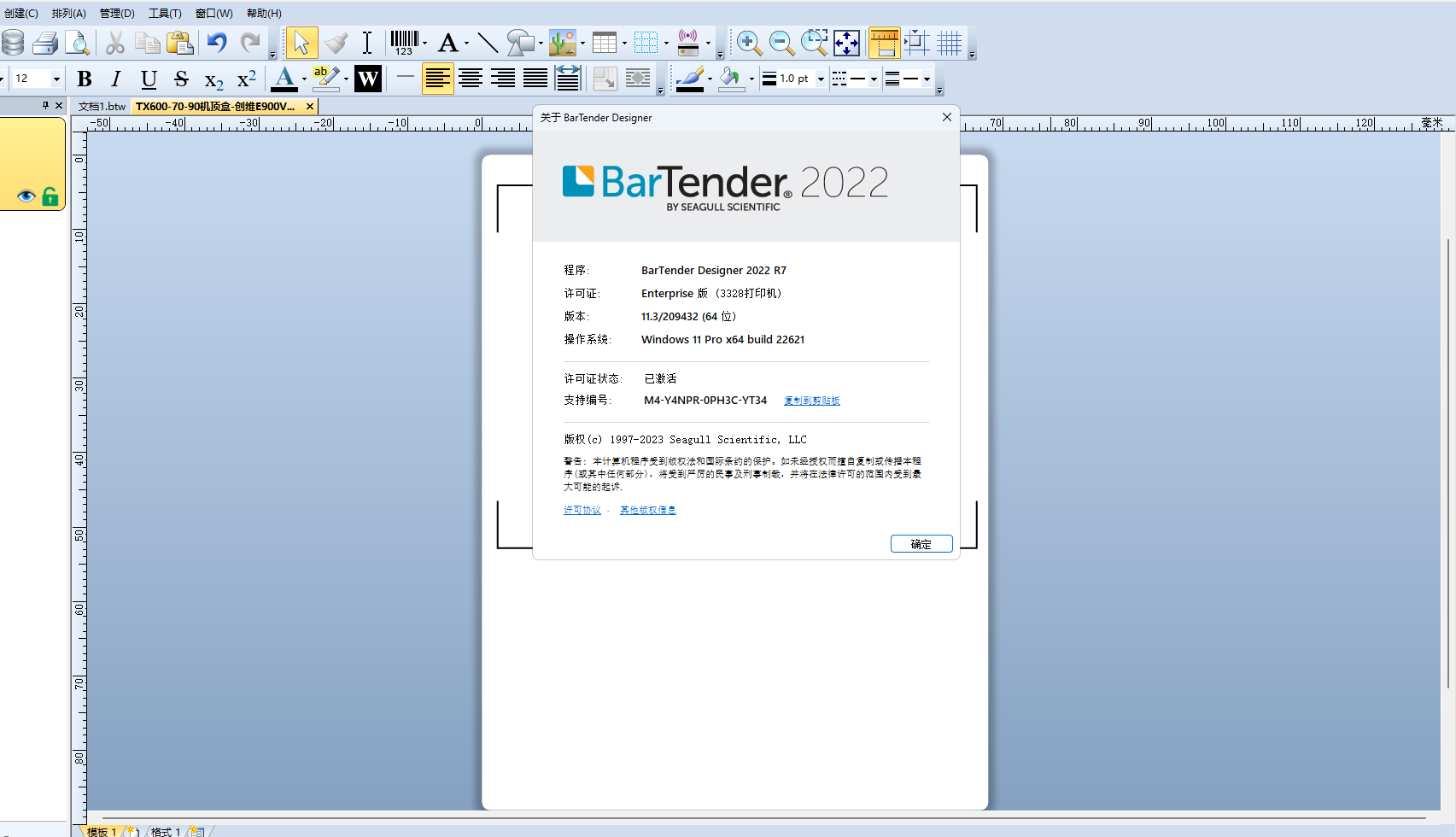Image resolution: width=1456 pixels, height=837 pixels.
Task: Toggle Superscript formatting
Action: 246,79
